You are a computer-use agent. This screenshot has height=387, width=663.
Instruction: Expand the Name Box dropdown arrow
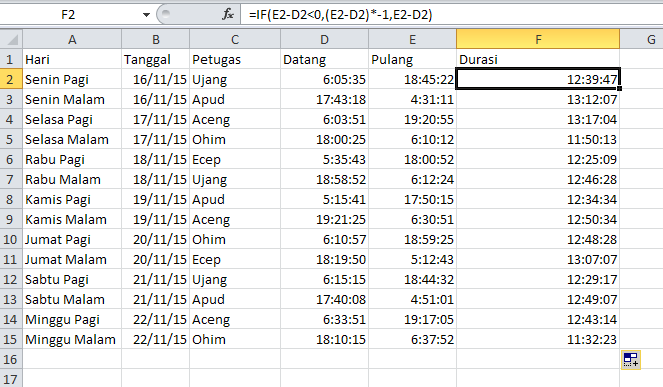(146, 15)
